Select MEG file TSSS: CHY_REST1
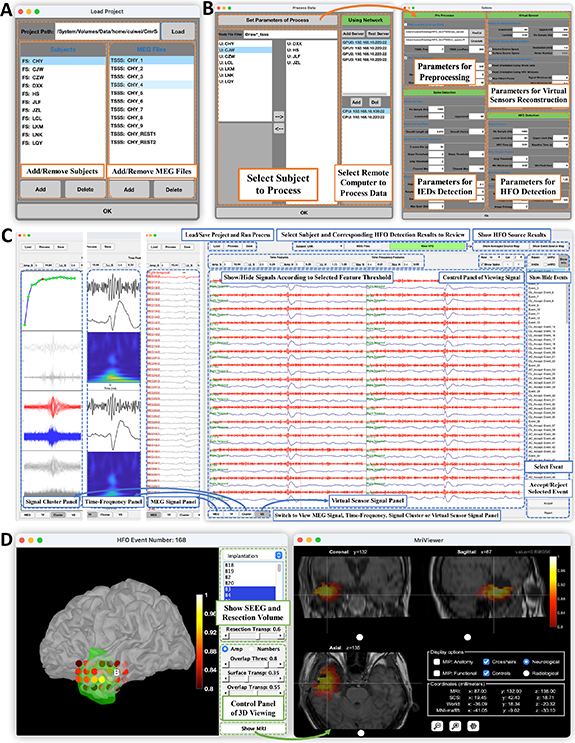This screenshot has height=743, width=575. [152, 134]
